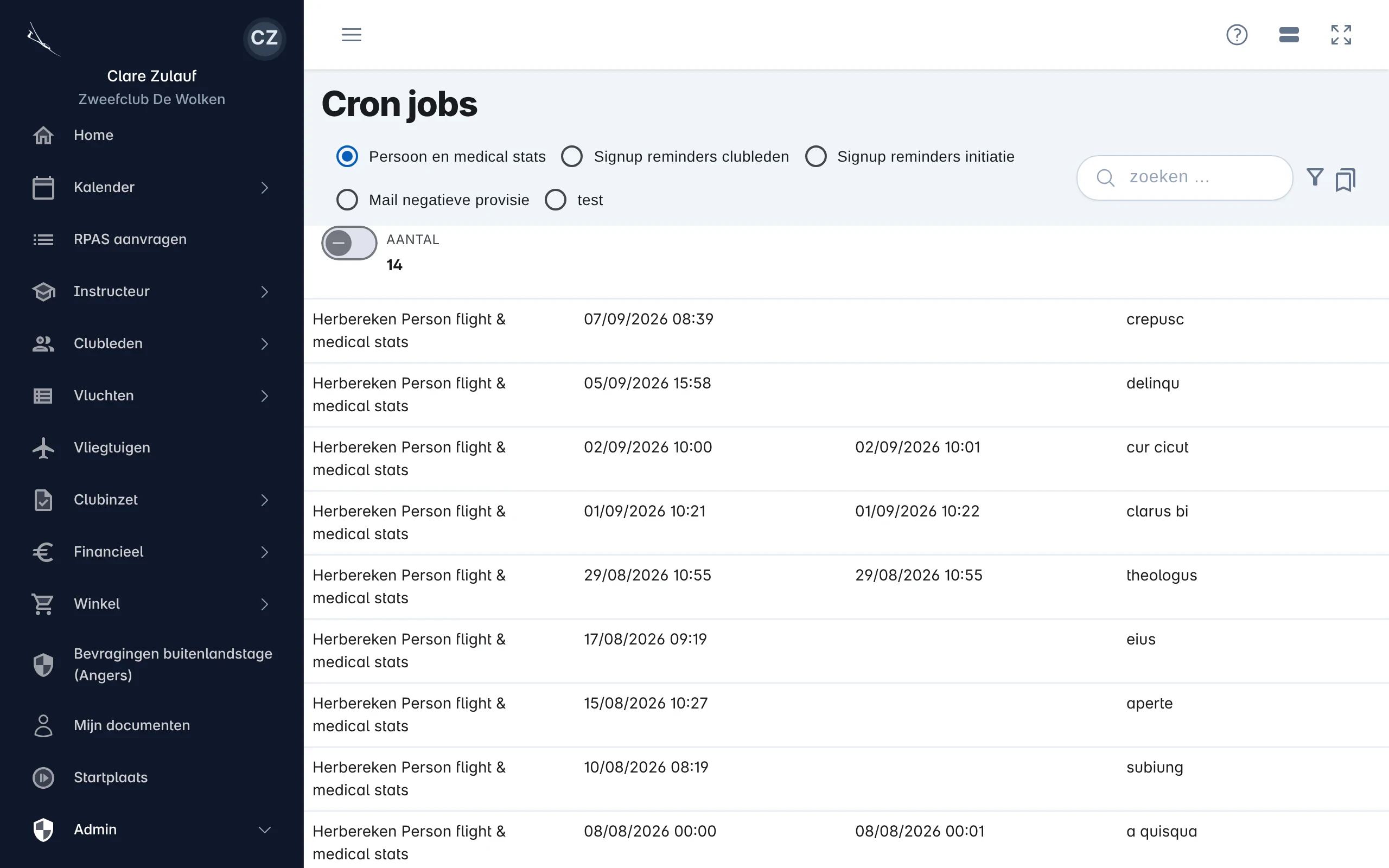Screen dimensions: 1389x868
Task: Select the test radio option
Action: 556,200
